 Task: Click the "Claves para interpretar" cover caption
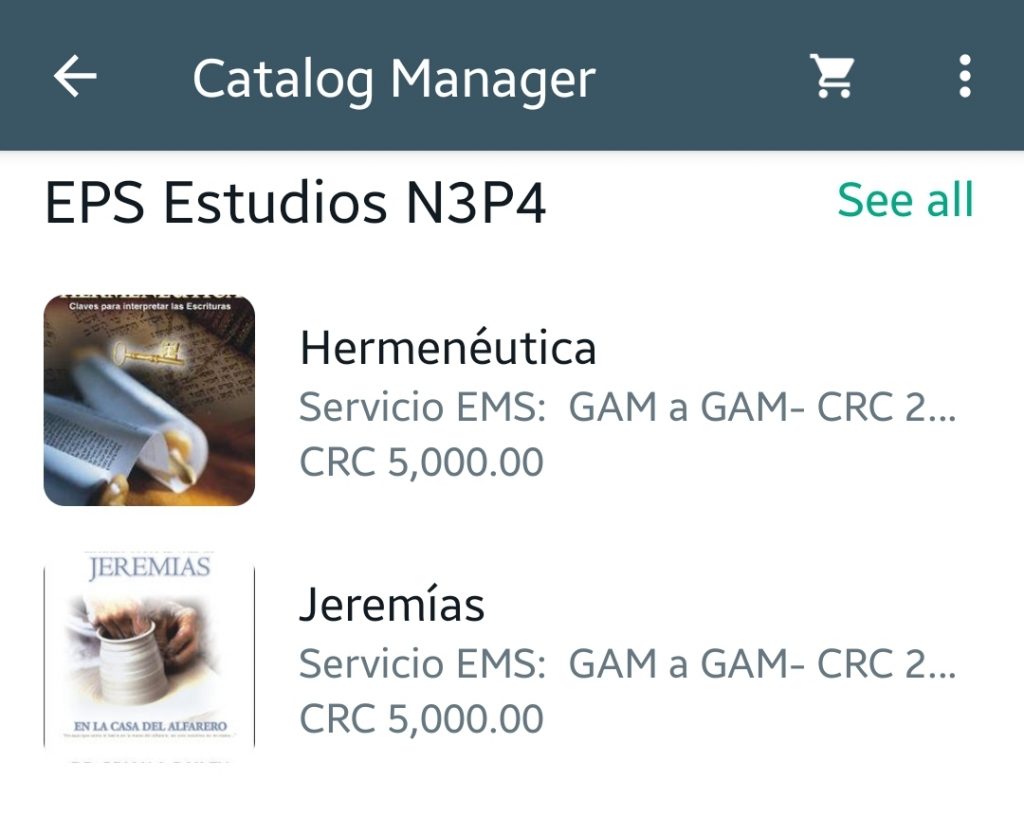(x=149, y=306)
